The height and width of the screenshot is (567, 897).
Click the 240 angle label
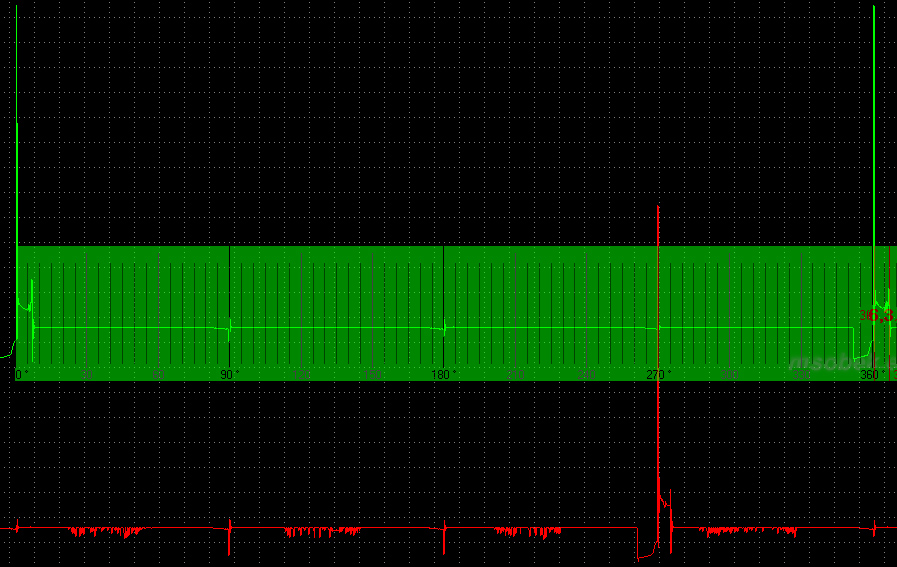click(x=586, y=375)
